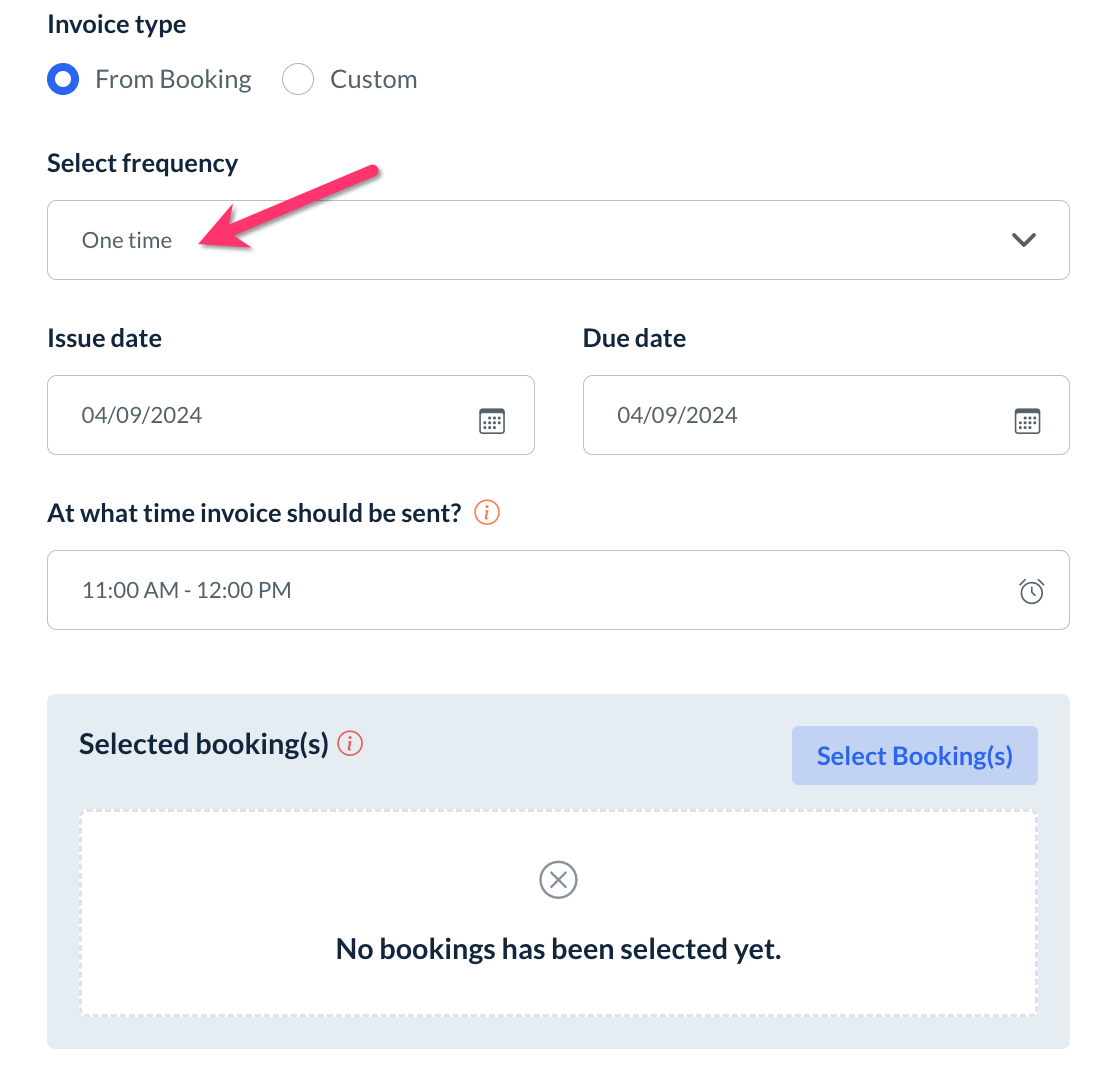Select the From Booking radio button
The width and height of the screenshot is (1120, 1072).
point(63,79)
